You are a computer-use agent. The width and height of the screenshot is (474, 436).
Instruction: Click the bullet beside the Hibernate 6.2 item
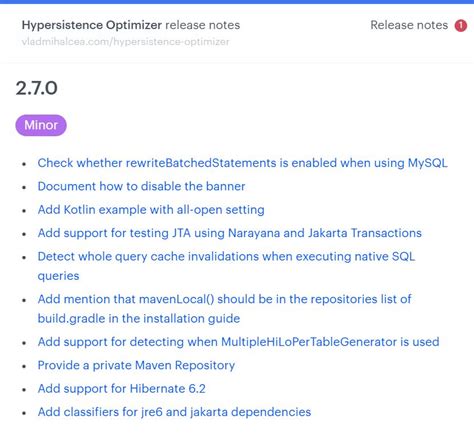24,389
